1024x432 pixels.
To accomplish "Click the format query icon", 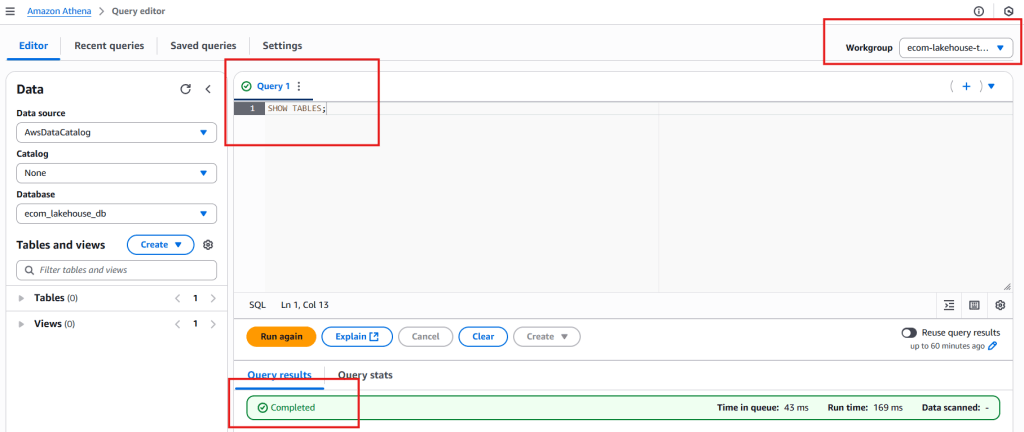I will point(949,305).
